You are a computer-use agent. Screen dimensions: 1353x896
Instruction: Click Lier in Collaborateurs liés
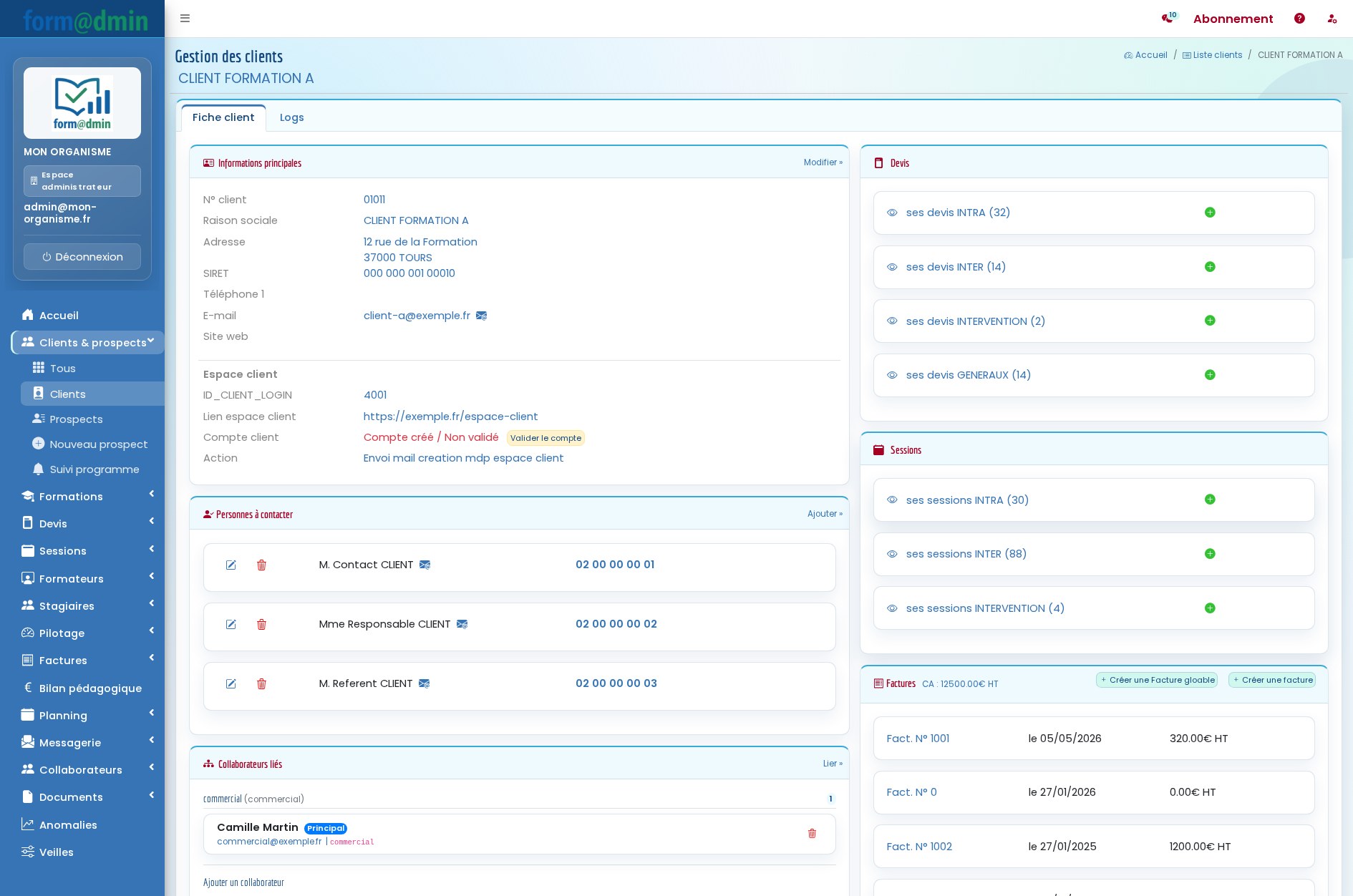[833, 764]
